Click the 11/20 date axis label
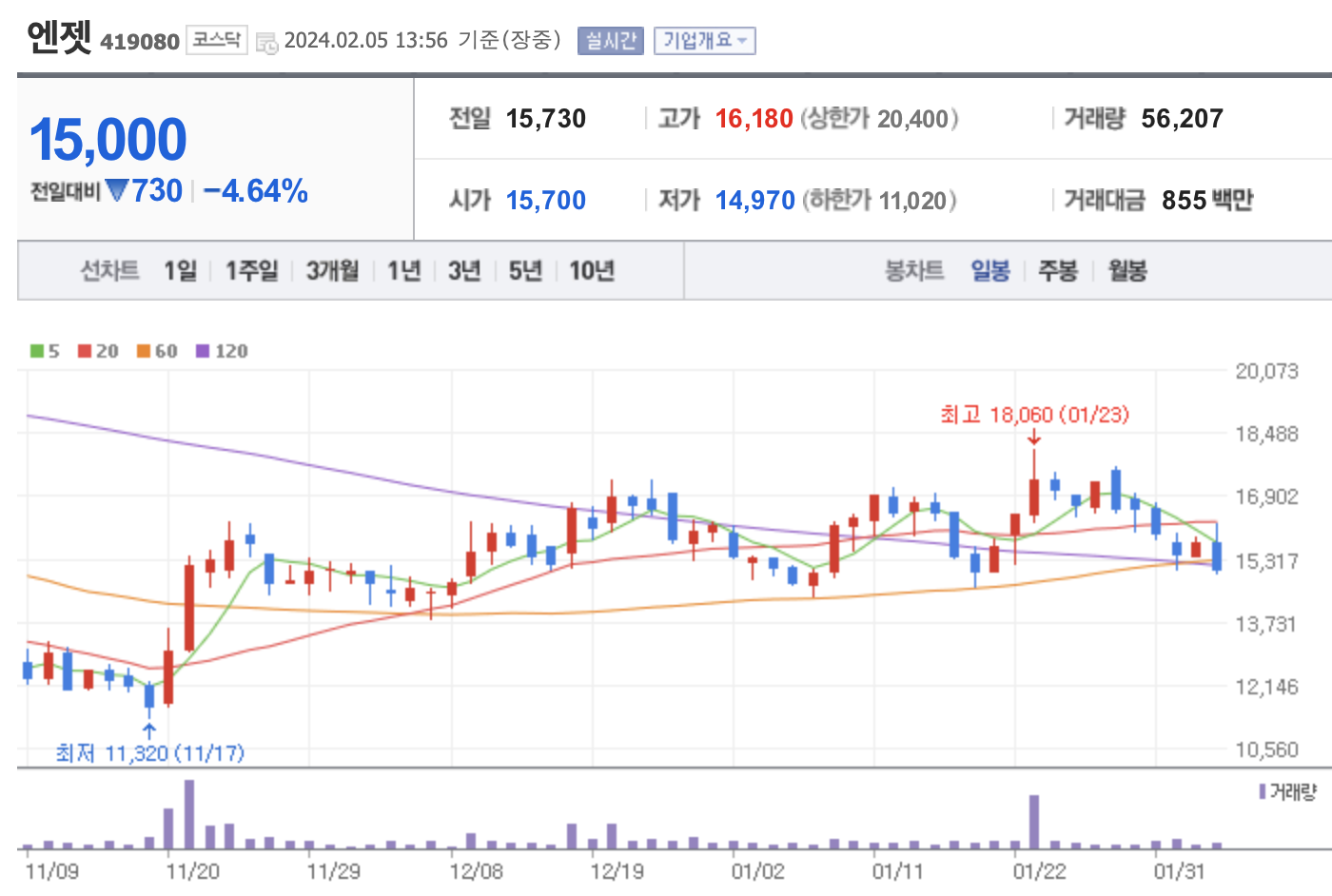 [192, 871]
